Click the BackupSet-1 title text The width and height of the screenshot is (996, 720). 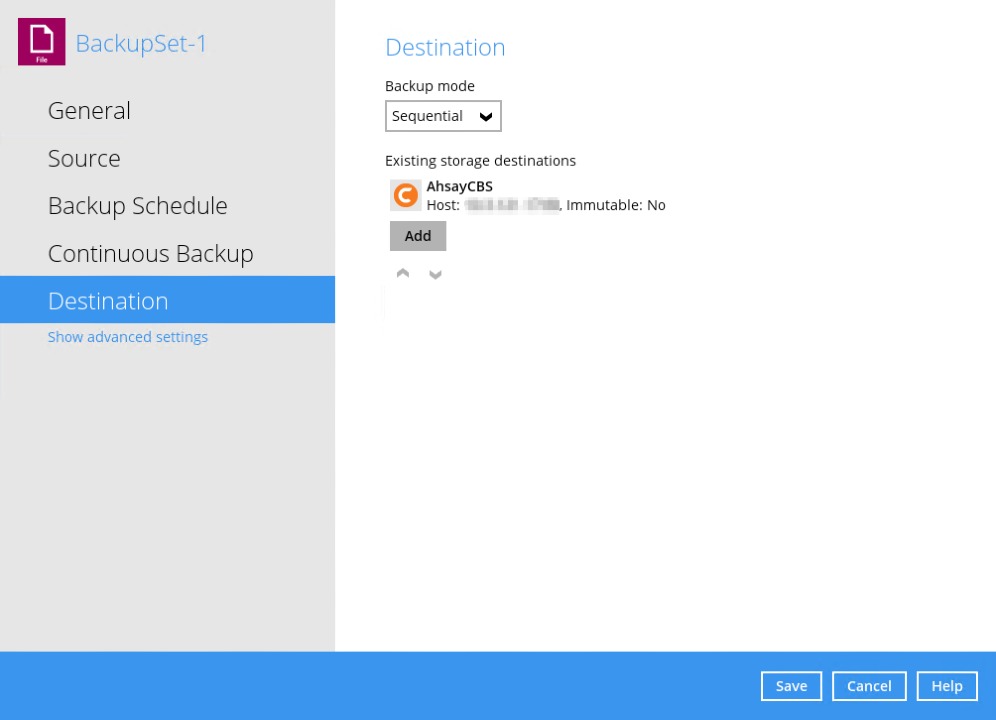point(141,43)
